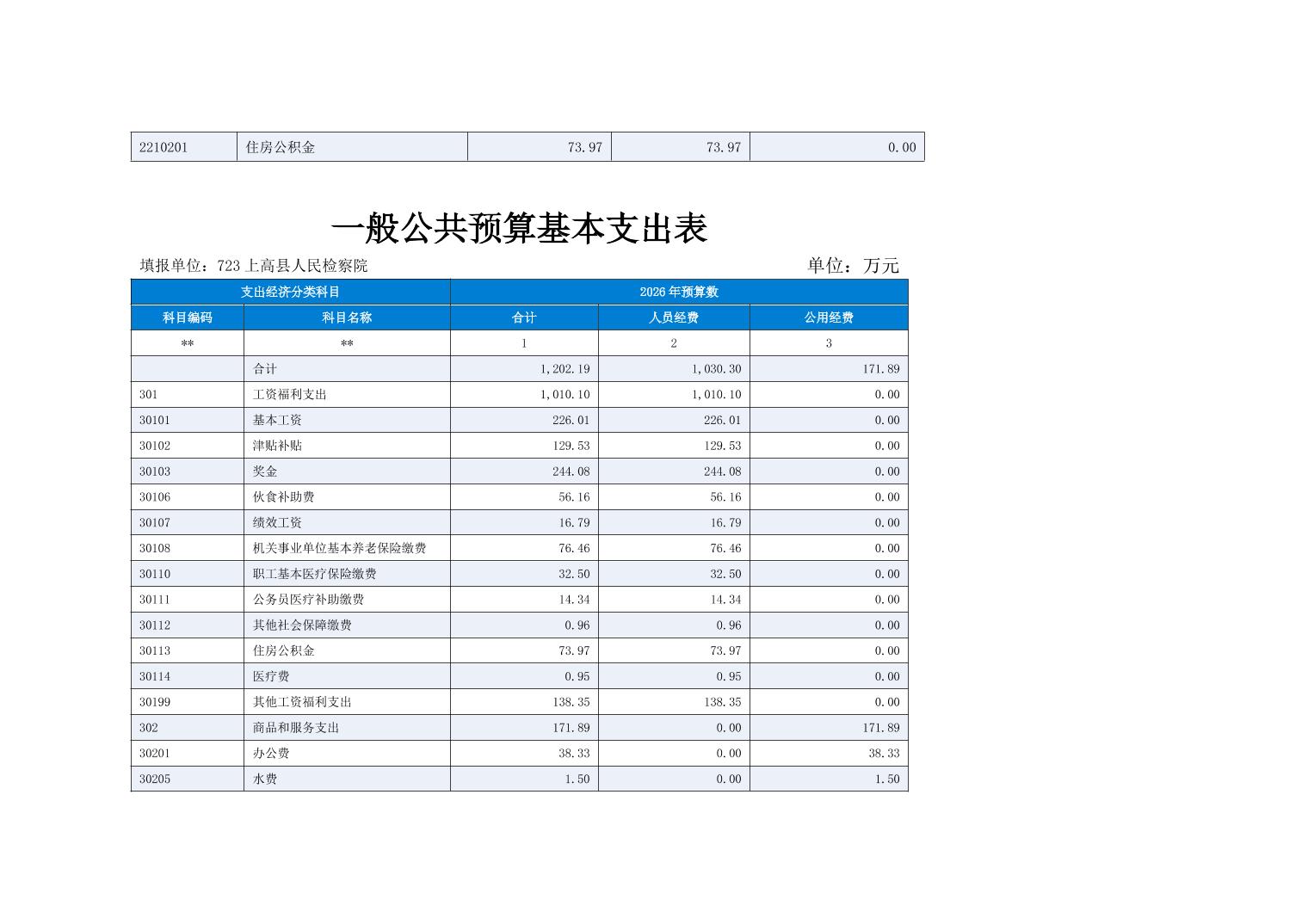Select the 支出经济分类科目 header cell

(x=290, y=292)
